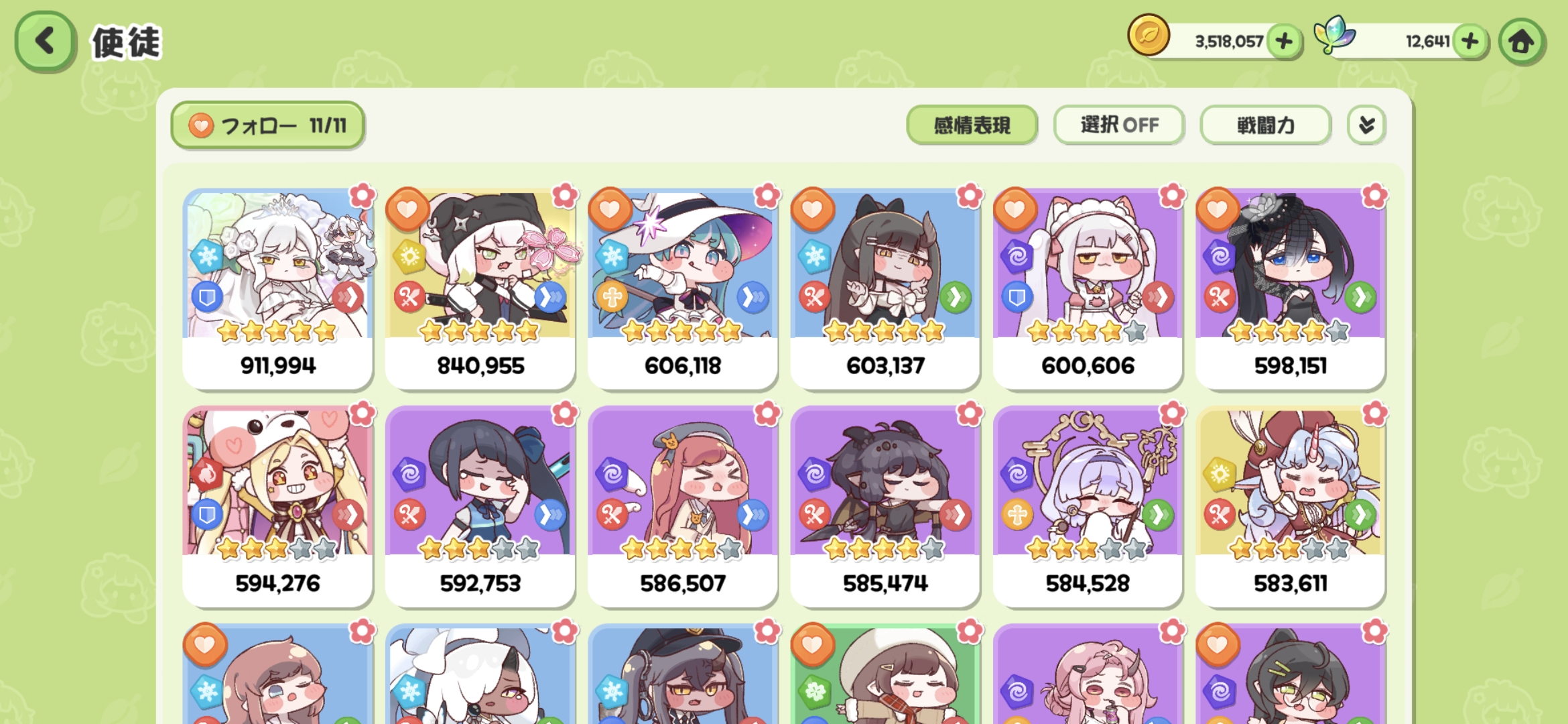This screenshot has width=1568, height=724.
Task: Go back with the green arrow button
Action: [x=45, y=42]
